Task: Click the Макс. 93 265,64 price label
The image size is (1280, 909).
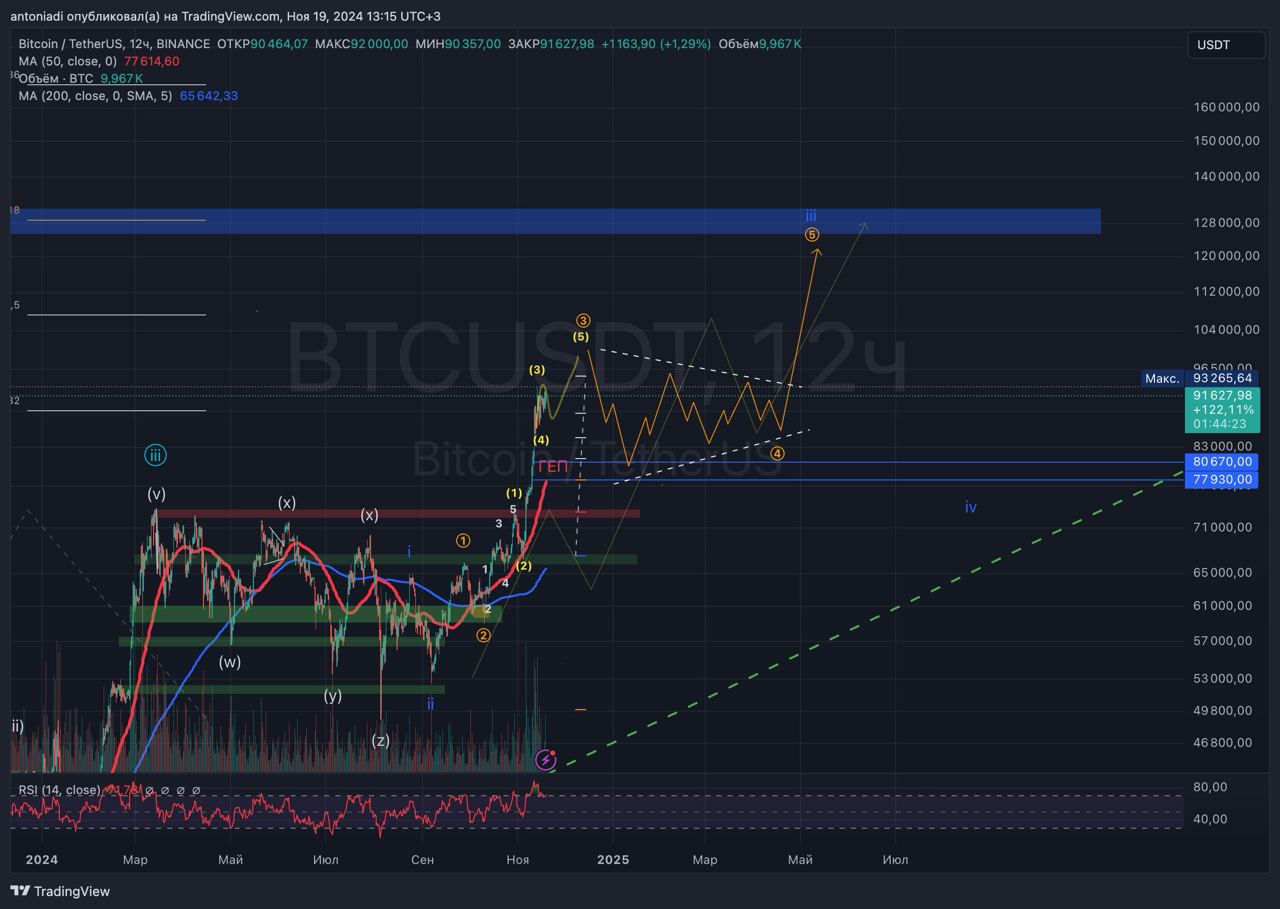Action: coord(1200,378)
